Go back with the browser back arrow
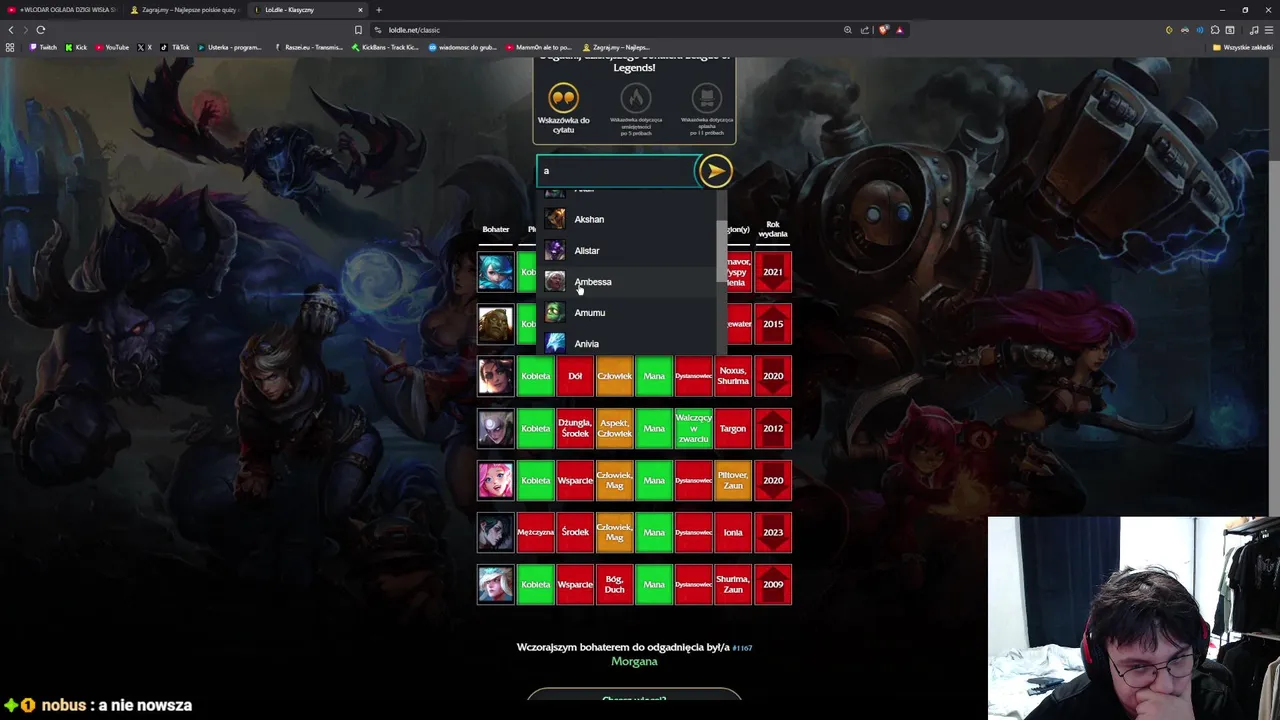The image size is (1280, 720). point(12,30)
